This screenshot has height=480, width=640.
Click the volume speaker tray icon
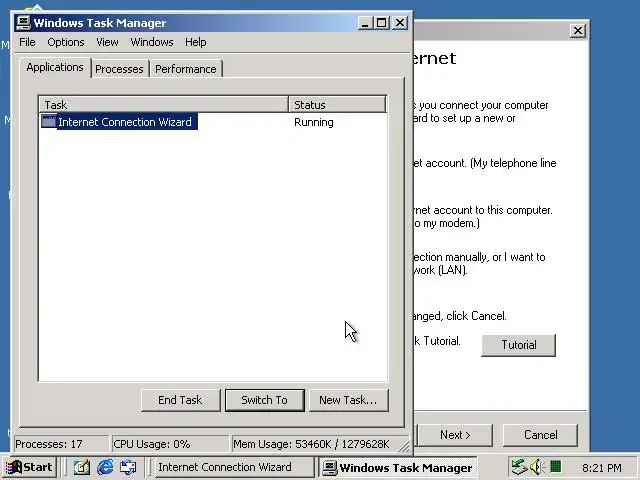tap(536, 467)
